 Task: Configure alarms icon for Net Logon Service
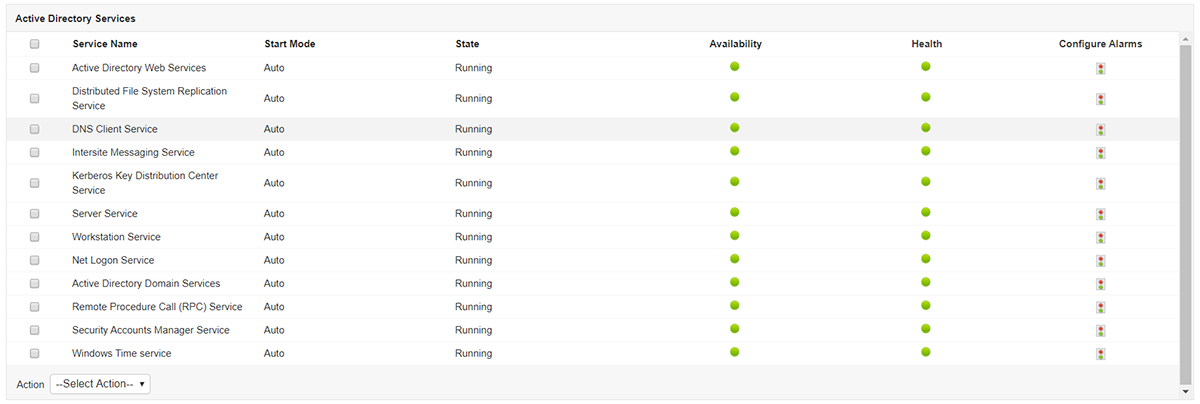(x=1100, y=261)
